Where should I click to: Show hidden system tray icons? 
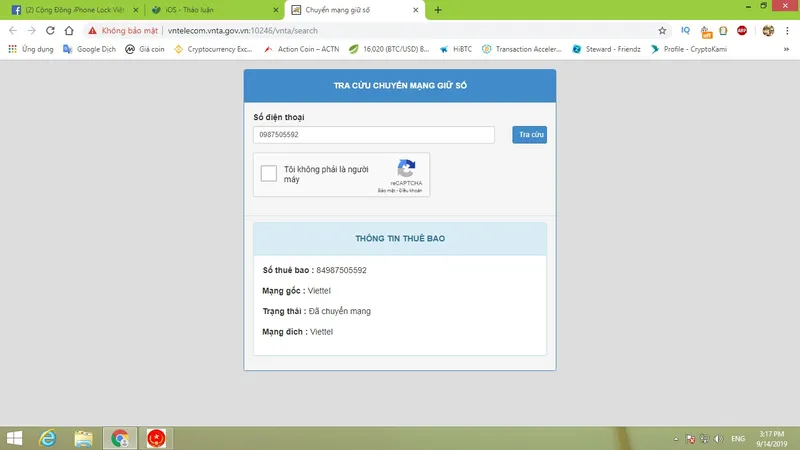(x=676, y=439)
